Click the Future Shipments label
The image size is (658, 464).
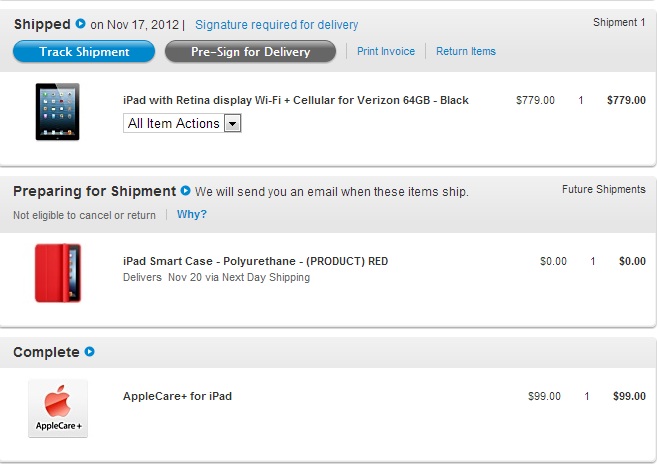pyautogui.click(x=603, y=189)
